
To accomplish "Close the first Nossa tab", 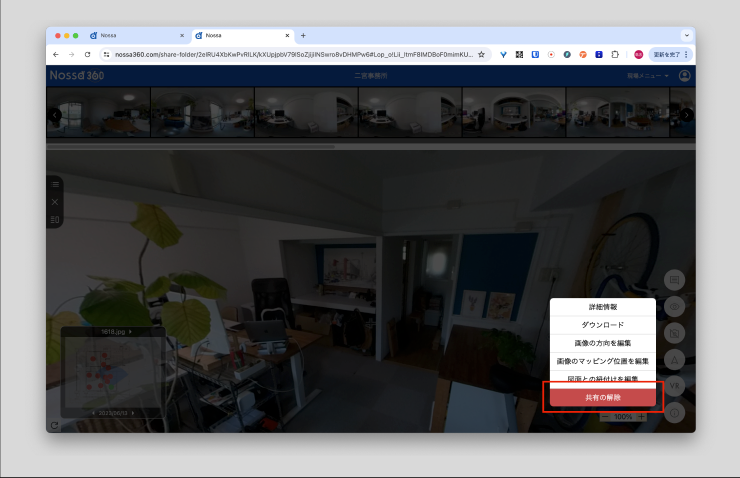I will (182, 35).
